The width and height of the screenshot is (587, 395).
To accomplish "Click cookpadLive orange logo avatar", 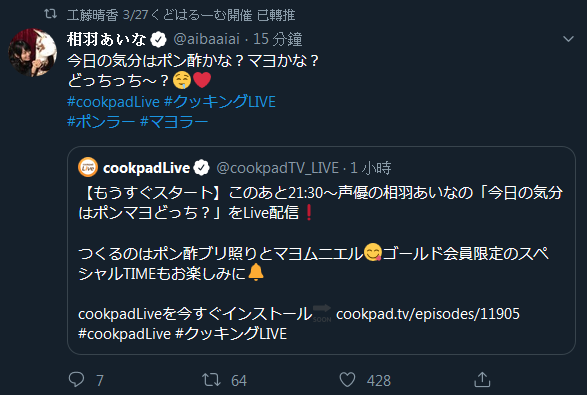I will pyautogui.click(x=88, y=167).
